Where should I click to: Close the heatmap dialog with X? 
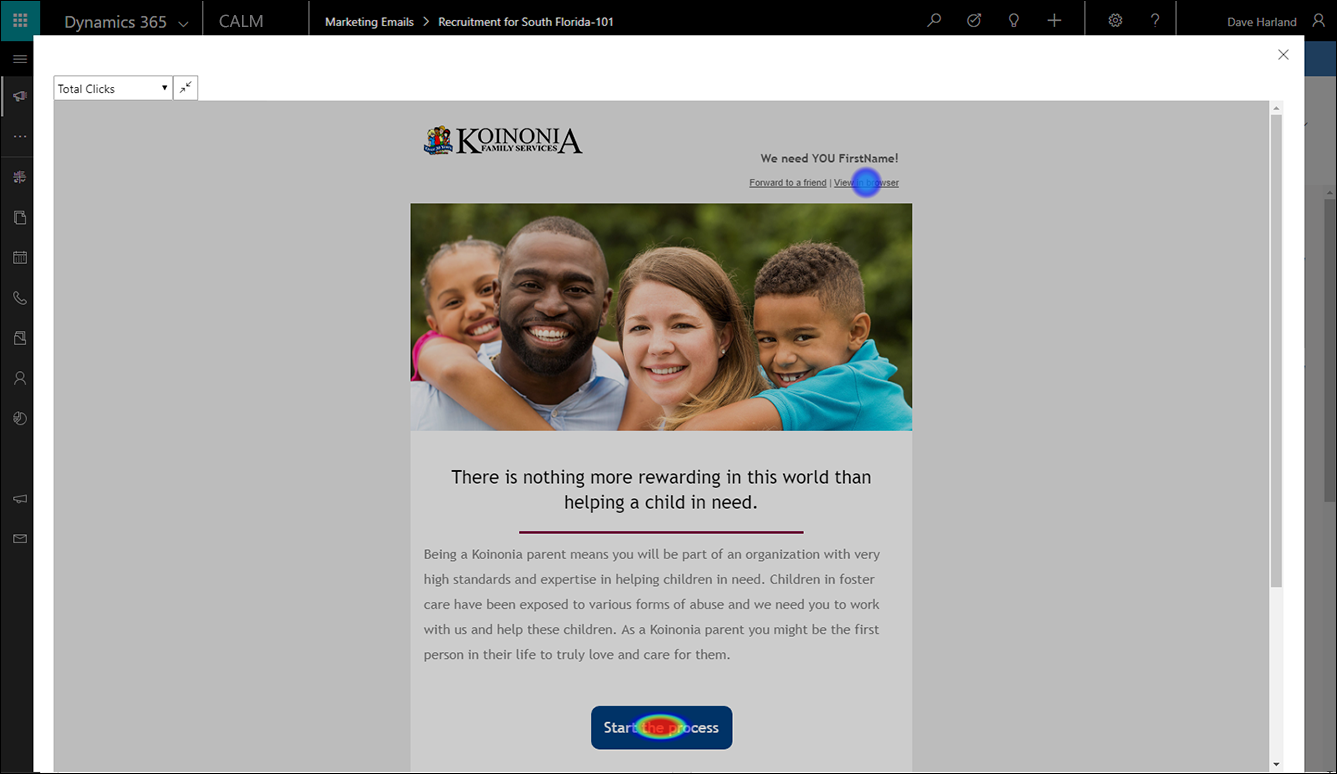coord(1283,55)
